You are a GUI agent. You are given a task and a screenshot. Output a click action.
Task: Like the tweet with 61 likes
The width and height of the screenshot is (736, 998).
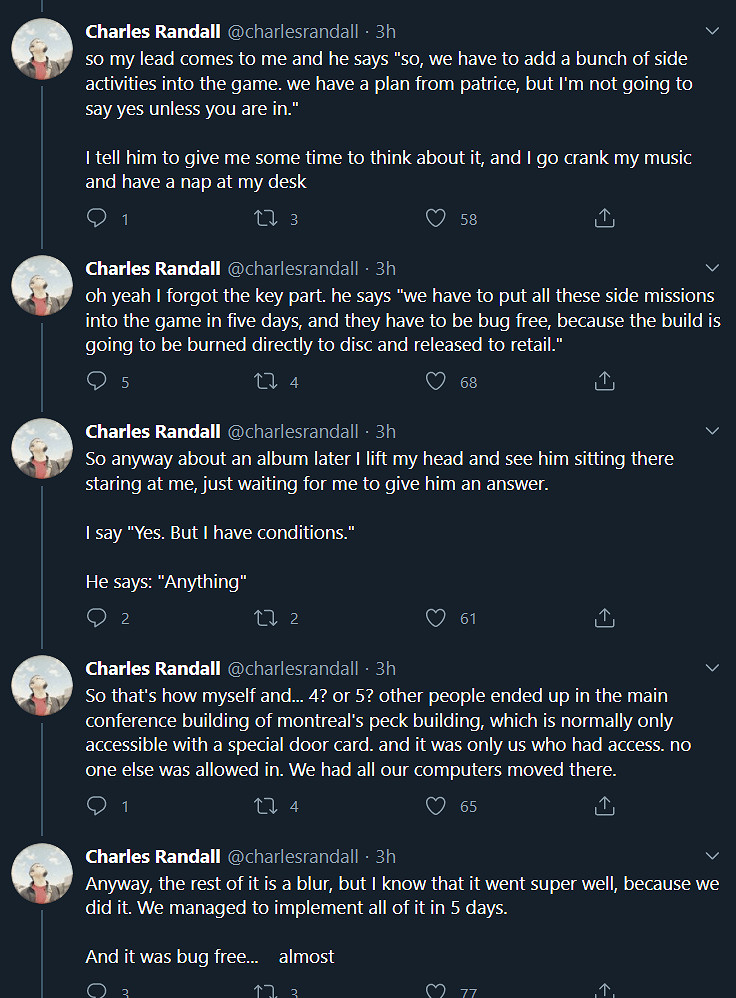point(435,618)
